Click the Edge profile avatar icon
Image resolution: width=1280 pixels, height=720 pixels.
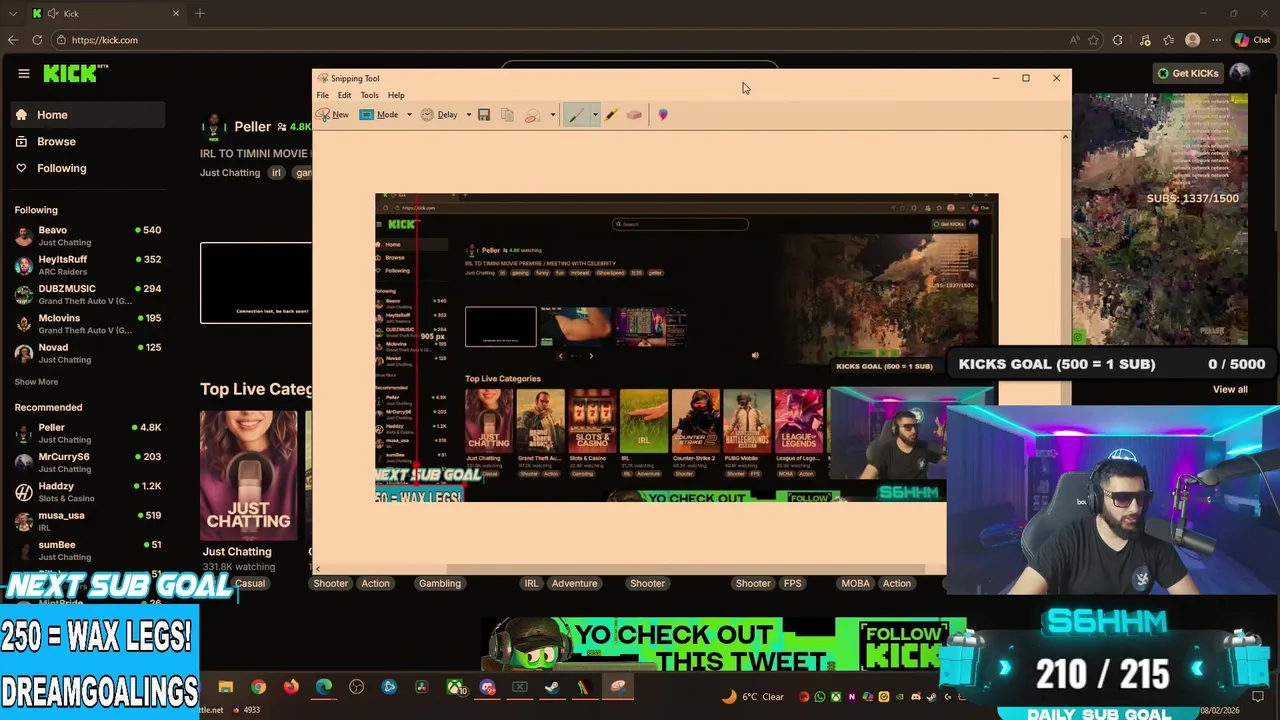coord(1192,40)
